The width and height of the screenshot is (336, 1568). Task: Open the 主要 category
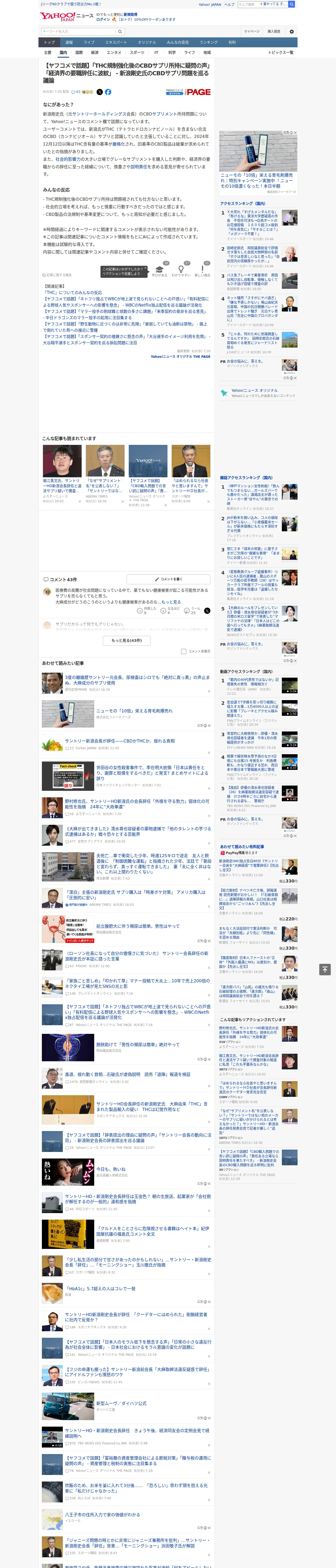[x=48, y=52]
